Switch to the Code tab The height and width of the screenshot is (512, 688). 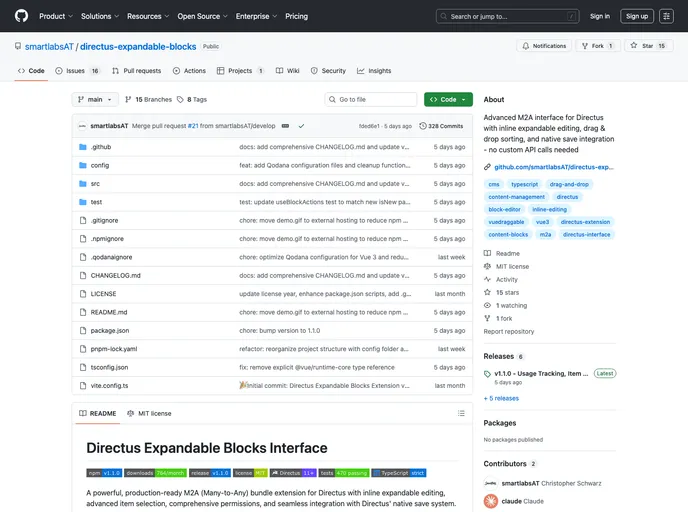click(31, 71)
